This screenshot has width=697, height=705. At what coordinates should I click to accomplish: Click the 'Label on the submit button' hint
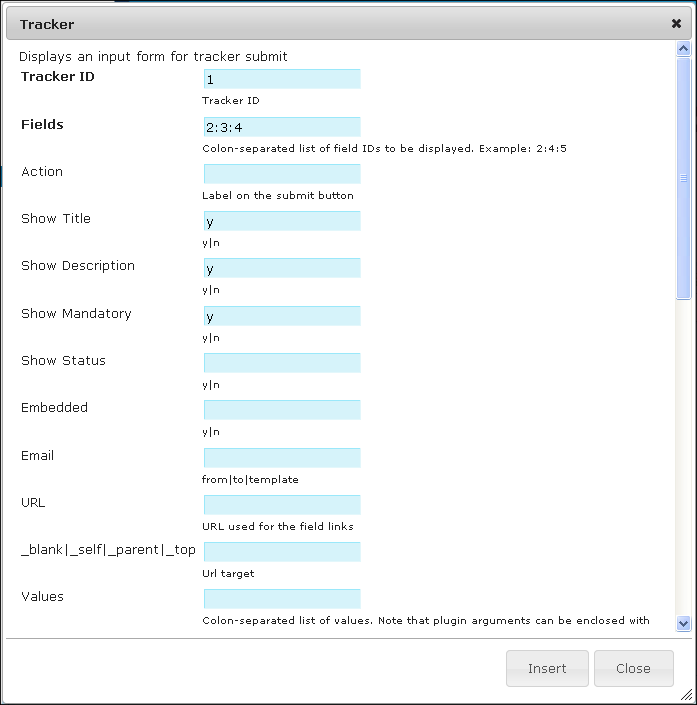[x=278, y=196]
